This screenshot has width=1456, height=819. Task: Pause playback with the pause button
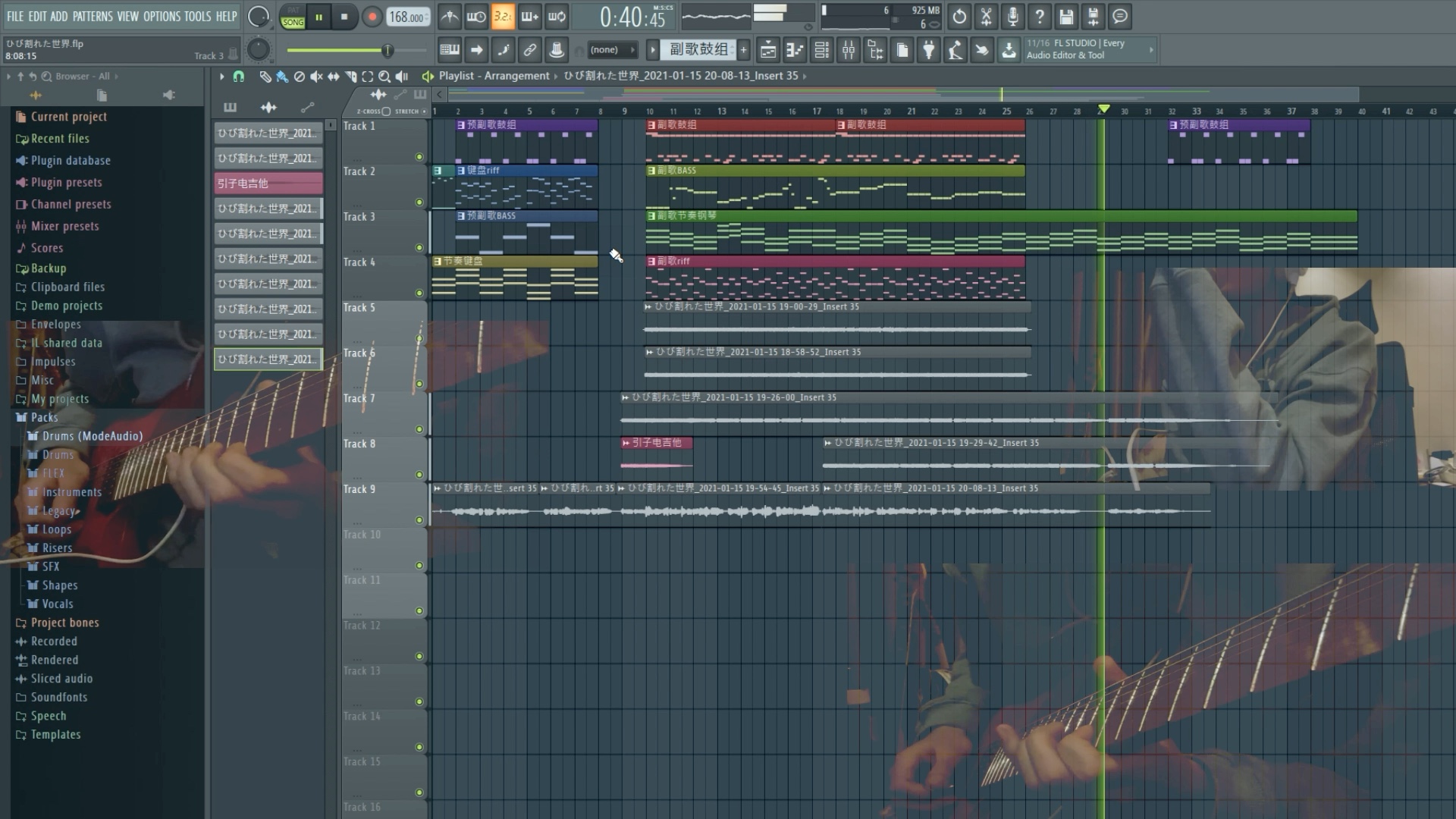[318, 17]
